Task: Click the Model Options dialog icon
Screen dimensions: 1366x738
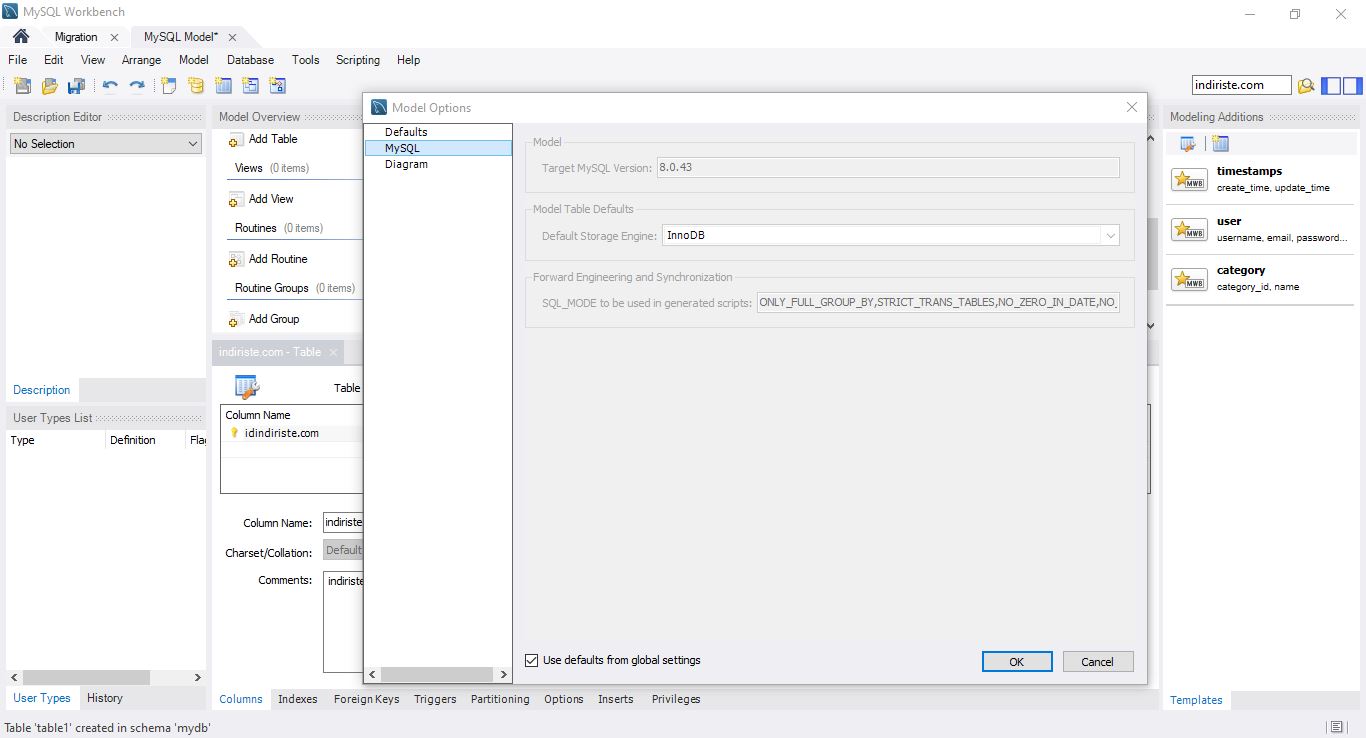Action: click(379, 107)
